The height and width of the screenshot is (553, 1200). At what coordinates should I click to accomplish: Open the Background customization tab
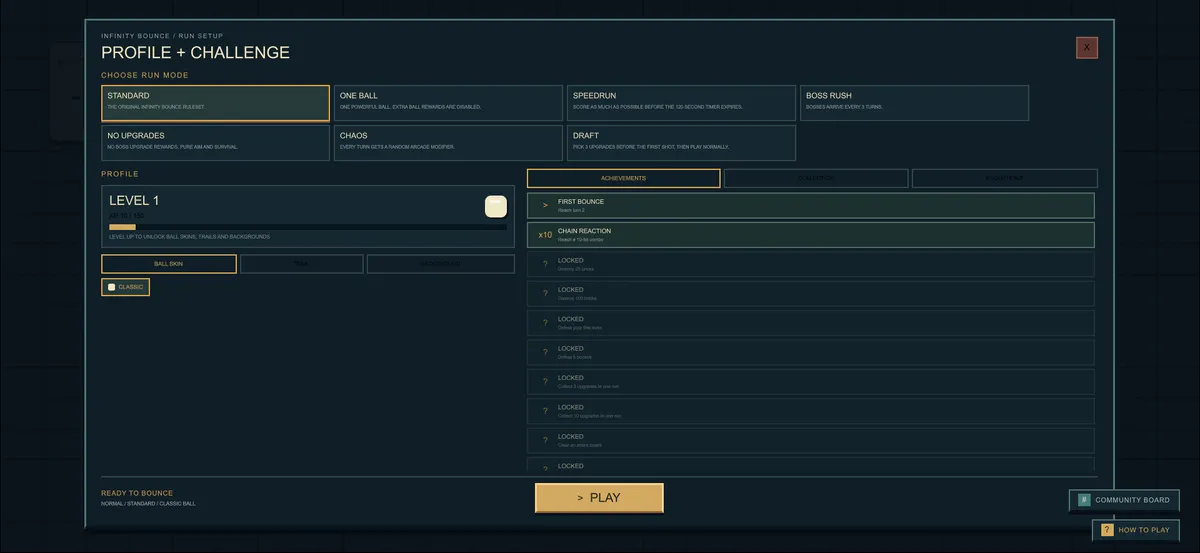click(441, 264)
